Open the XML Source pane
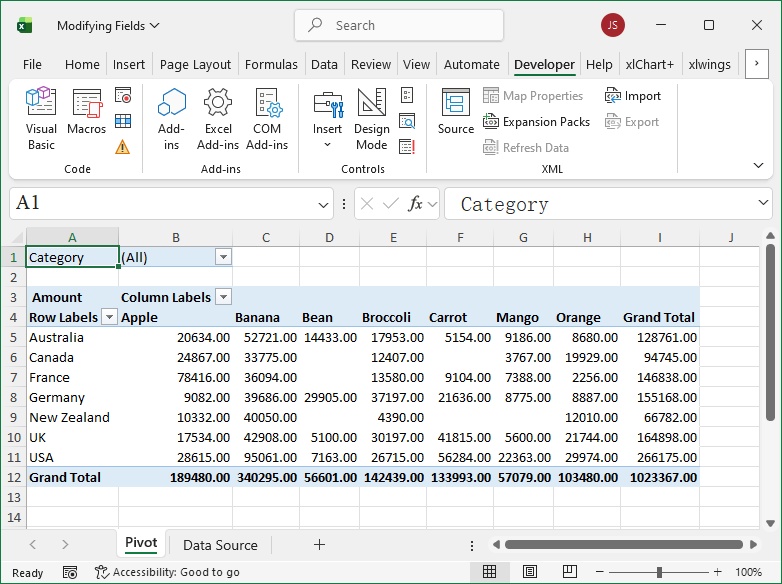Image resolution: width=782 pixels, height=584 pixels. (x=455, y=111)
